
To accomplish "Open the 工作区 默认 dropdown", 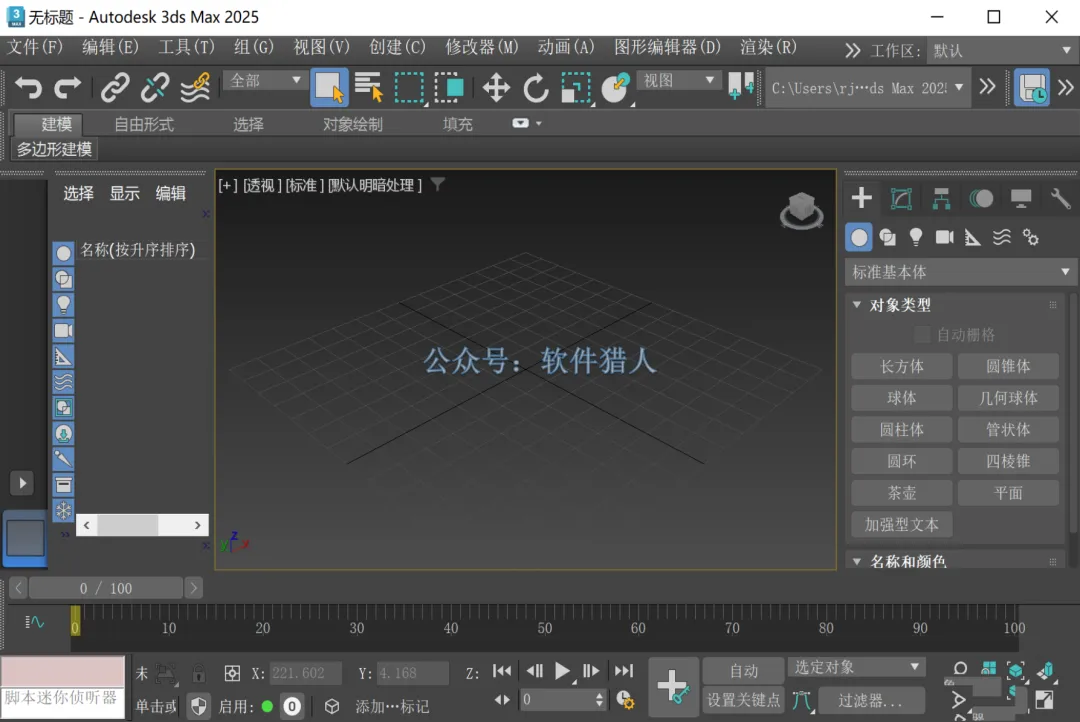I will pyautogui.click(x=1000, y=50).
